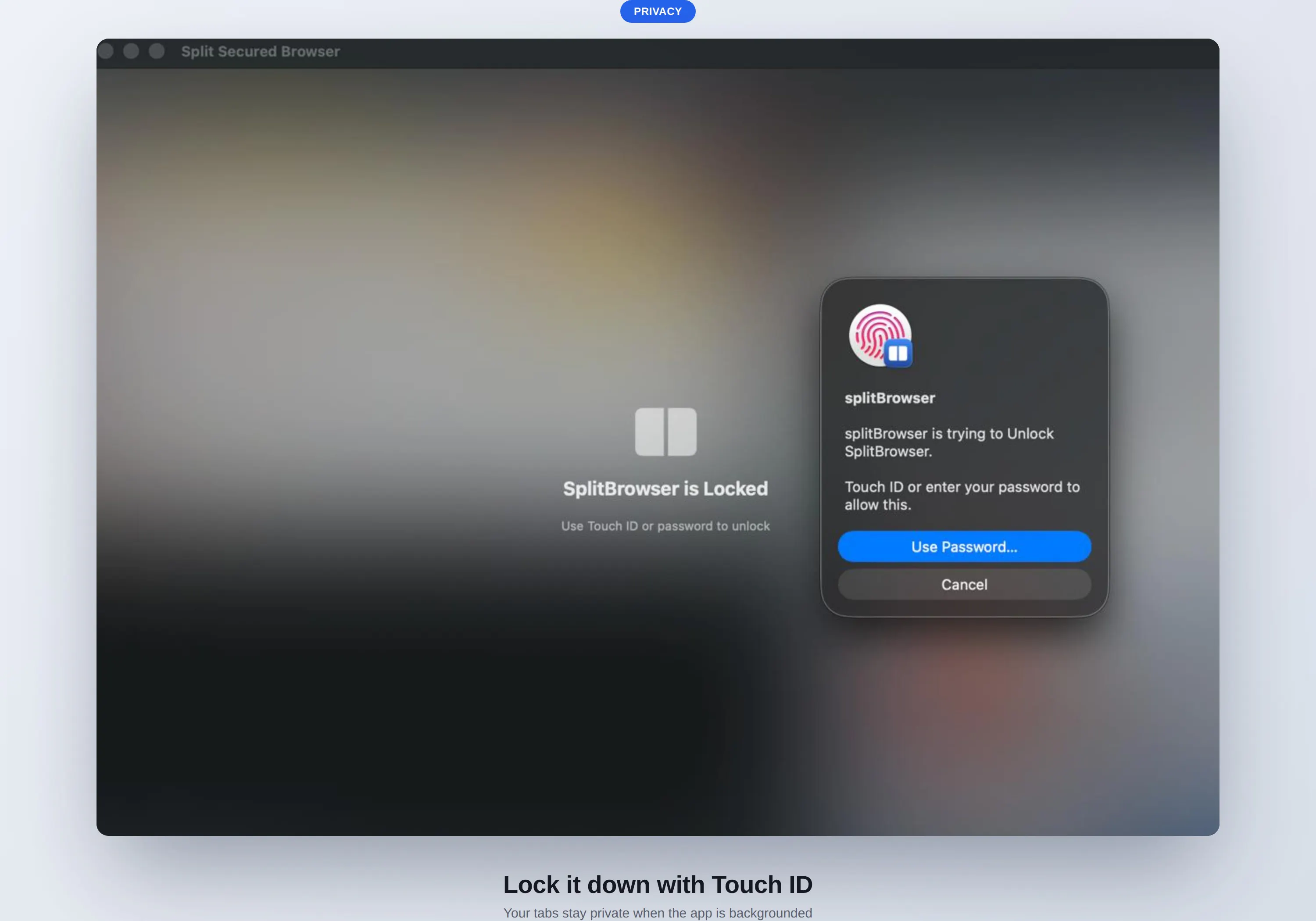Click 'splitBrowser is trying to Unlock SplitBrowser.' message
The image size is (1316, 921).
(x=949, y=443)
